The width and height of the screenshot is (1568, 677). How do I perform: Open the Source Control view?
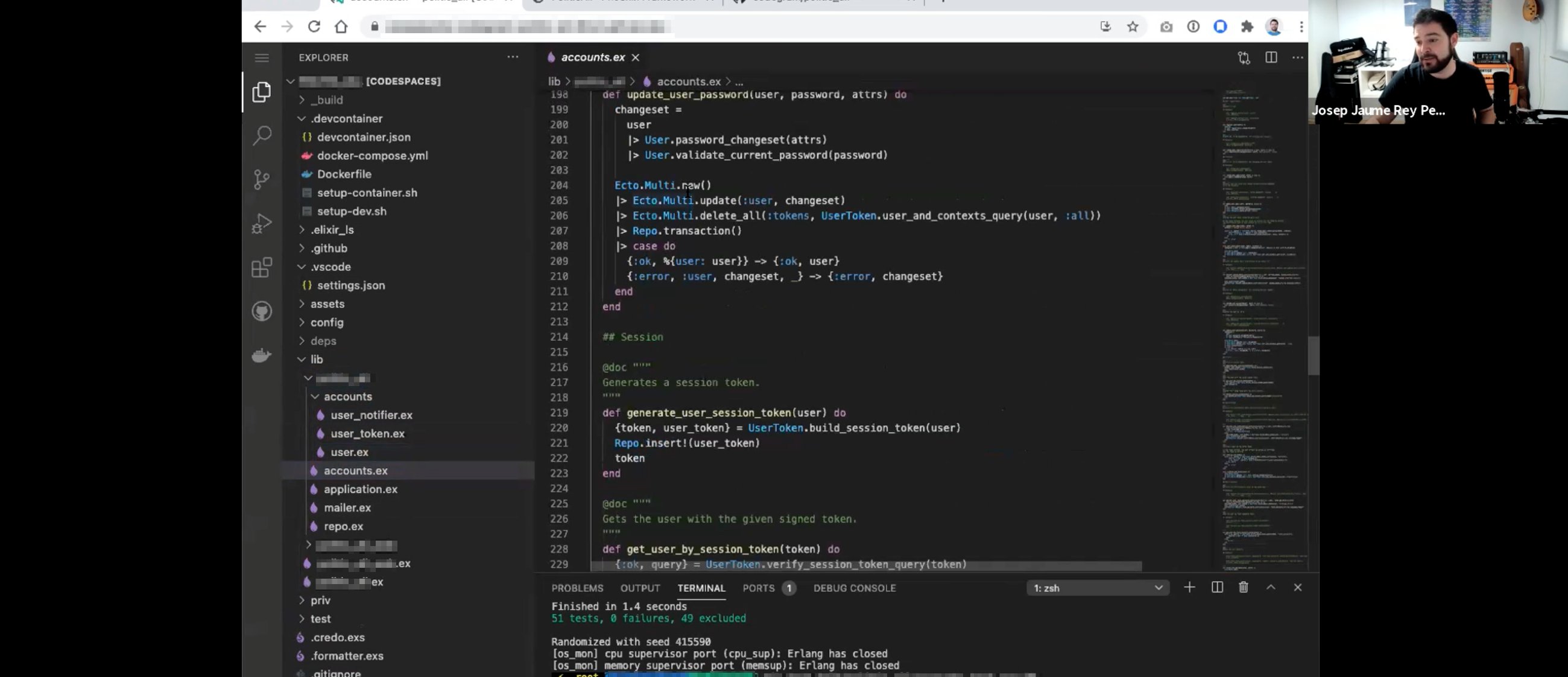[x=262, y=179]
